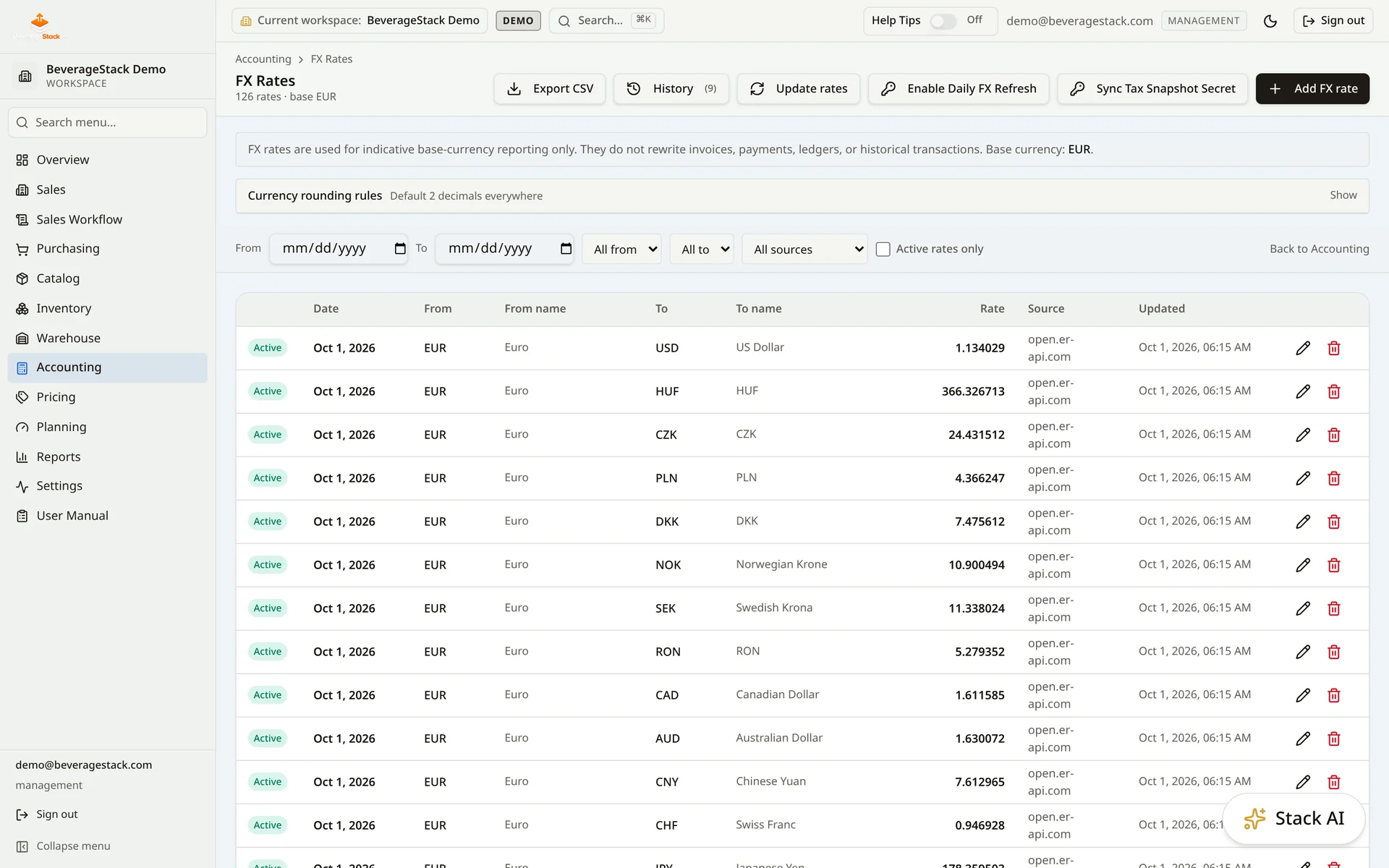Open the Overview menu item

coord(107,160)
